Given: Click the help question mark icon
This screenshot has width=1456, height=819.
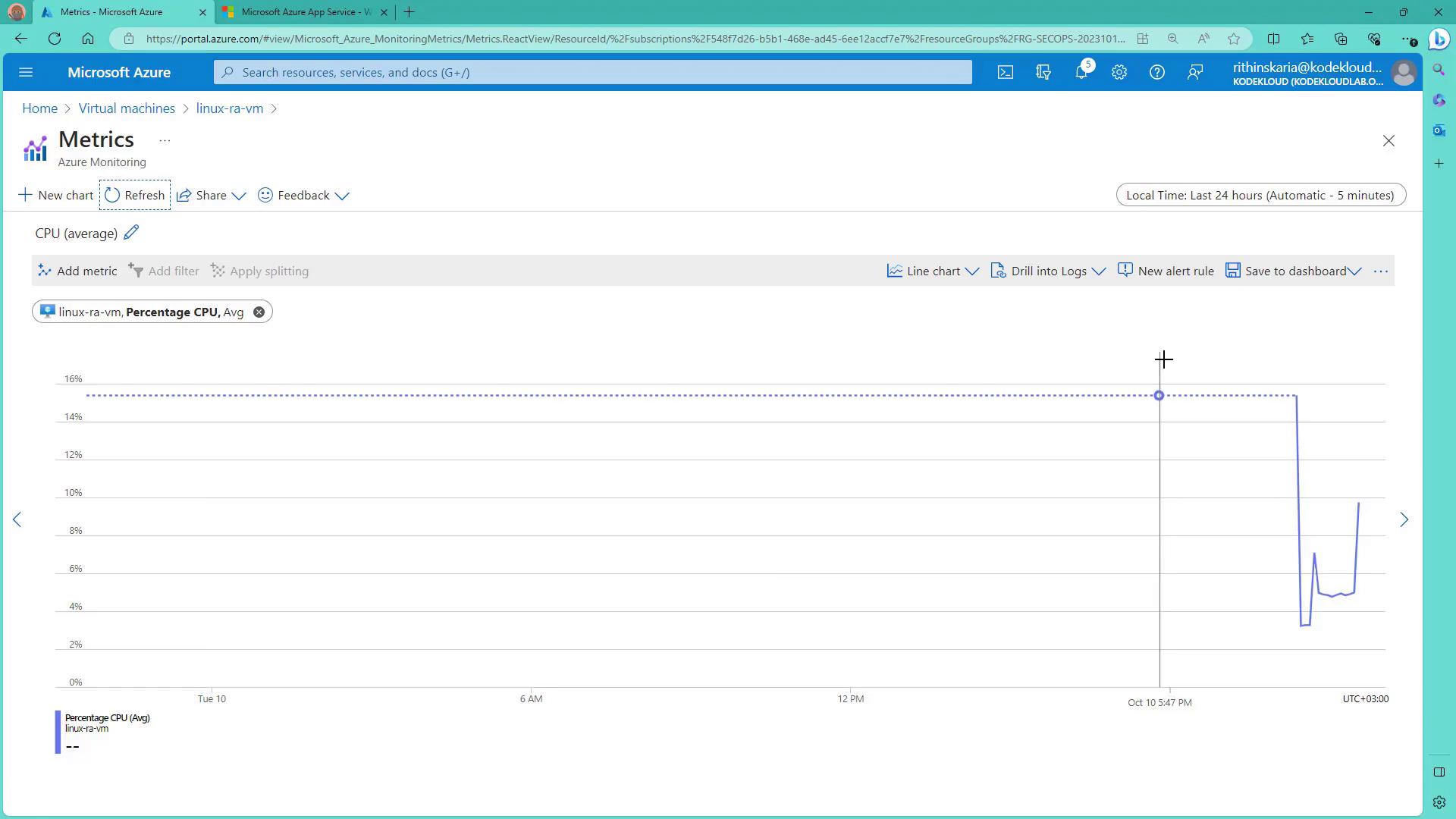Looking at the screenshot, I should coord(1156,72).
